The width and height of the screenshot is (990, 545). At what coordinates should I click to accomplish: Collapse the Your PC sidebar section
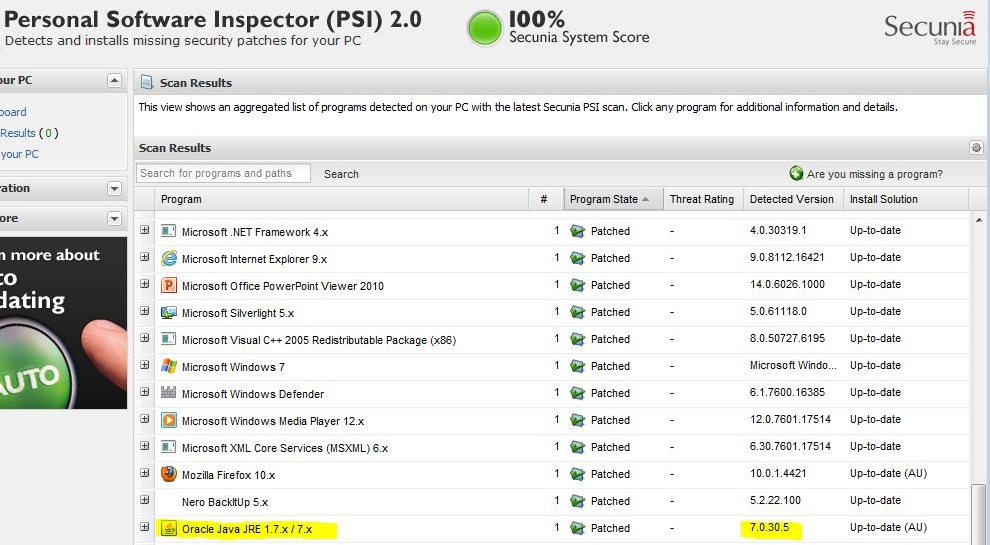[114, 80]
